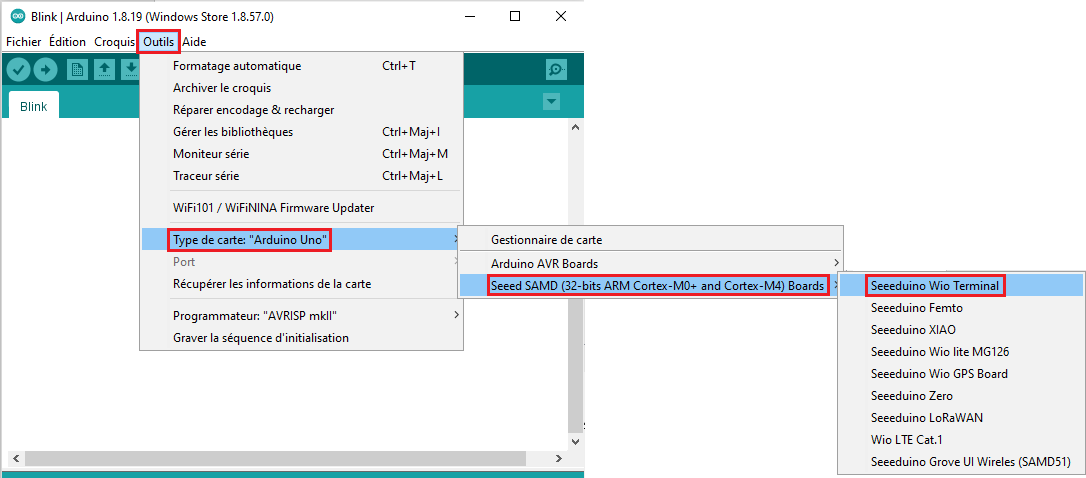Open the Serial Monitor magnifier icon
Viewport: 1086px width, 478px height.
pos(555,69)
